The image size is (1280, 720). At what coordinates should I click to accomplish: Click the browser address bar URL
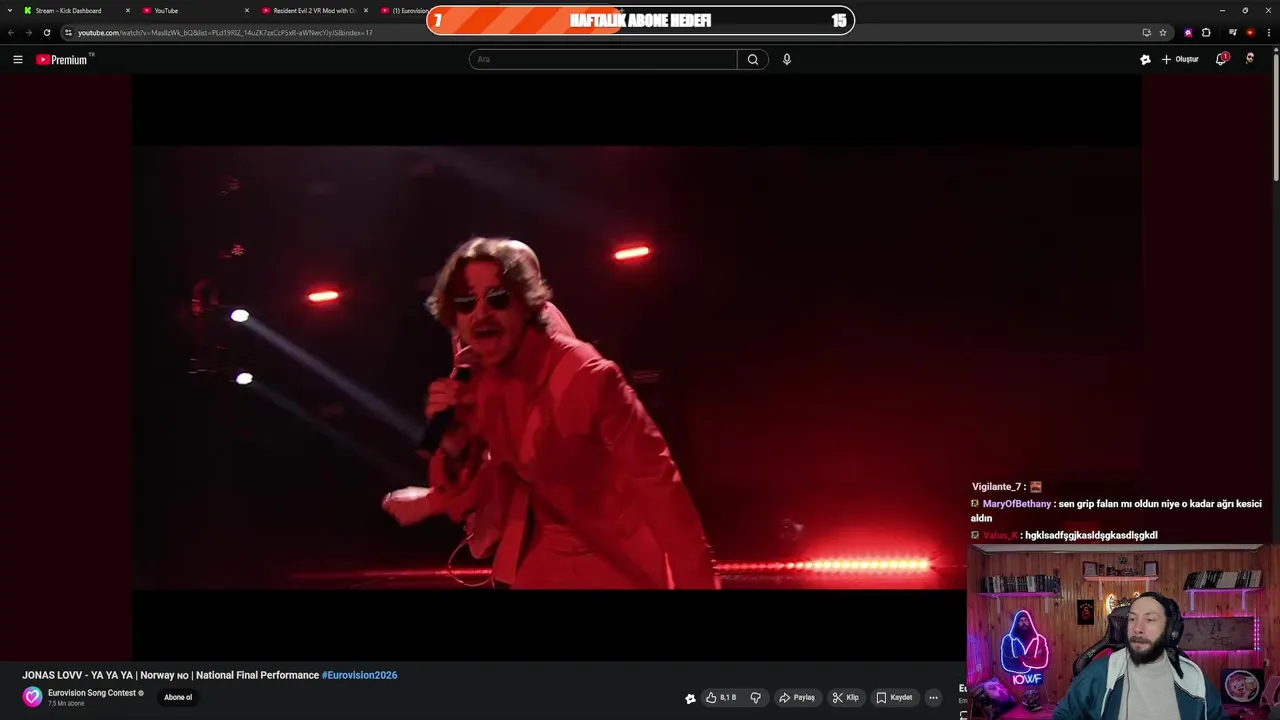(225, 33)
